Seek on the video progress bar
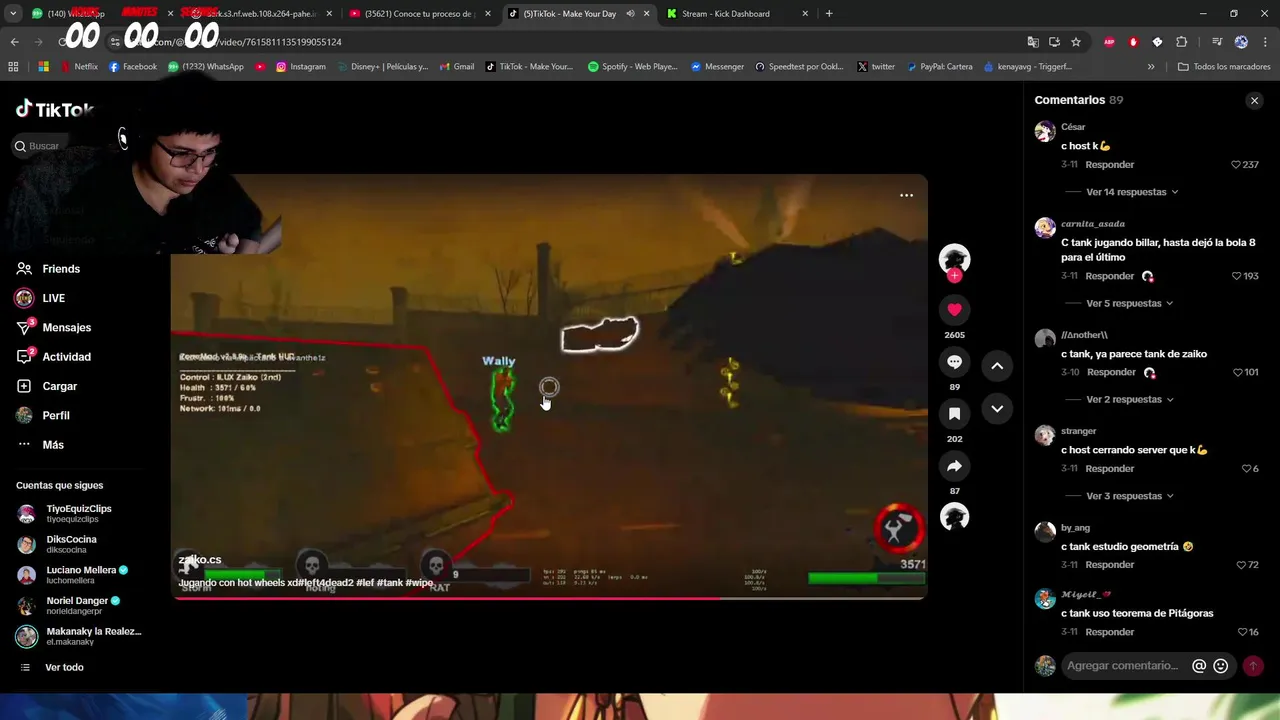Screen dimensions: 1280x720 click(x=549, y=599)
